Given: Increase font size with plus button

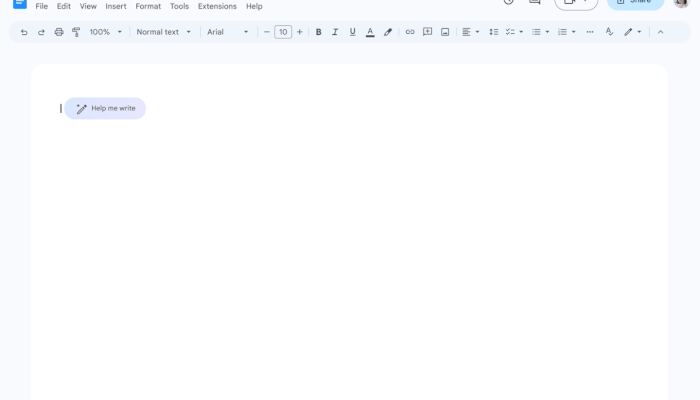Looking at the screenshot, I should click(x=300, y=32).
